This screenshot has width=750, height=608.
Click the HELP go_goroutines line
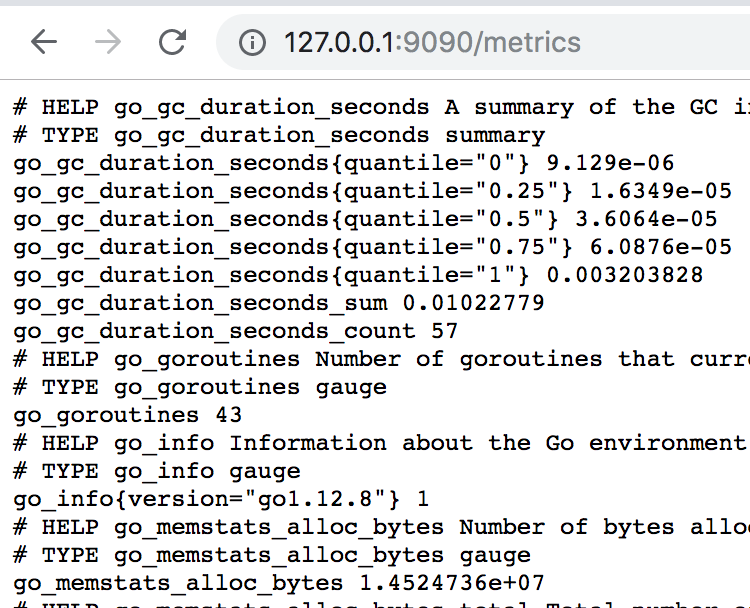click(x=382, y=359)
